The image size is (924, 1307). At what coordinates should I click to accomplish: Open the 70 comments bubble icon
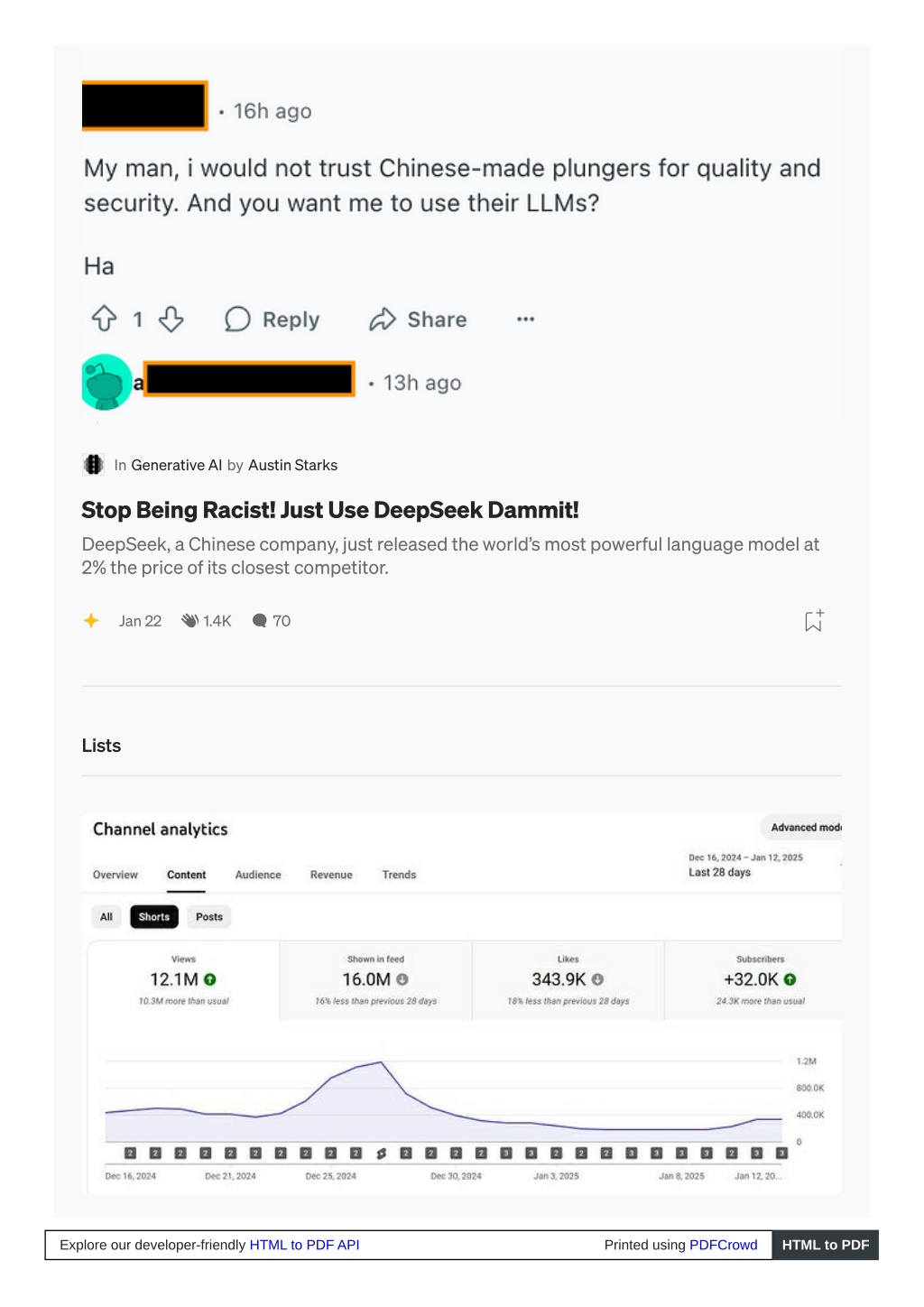click(260, 620)
